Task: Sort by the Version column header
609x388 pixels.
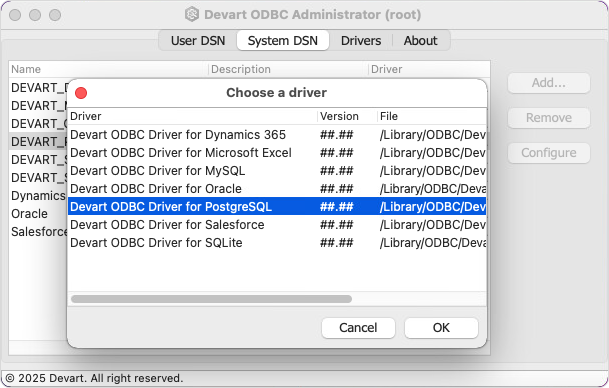Action: coord(348,116)
